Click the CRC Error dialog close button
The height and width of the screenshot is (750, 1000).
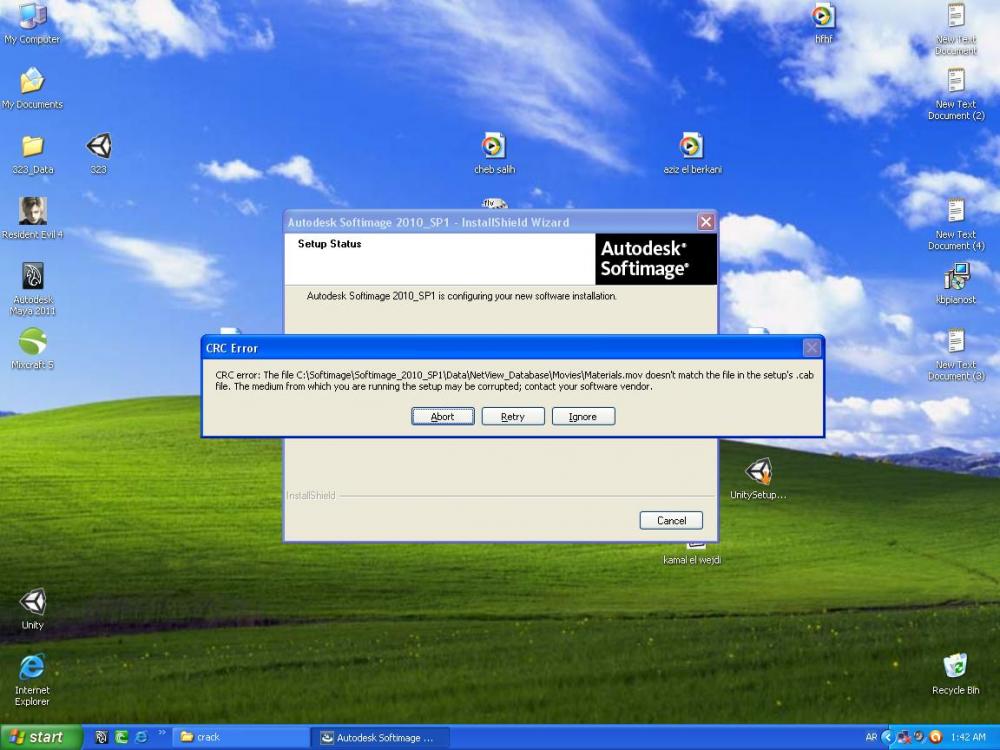point(811,348)
